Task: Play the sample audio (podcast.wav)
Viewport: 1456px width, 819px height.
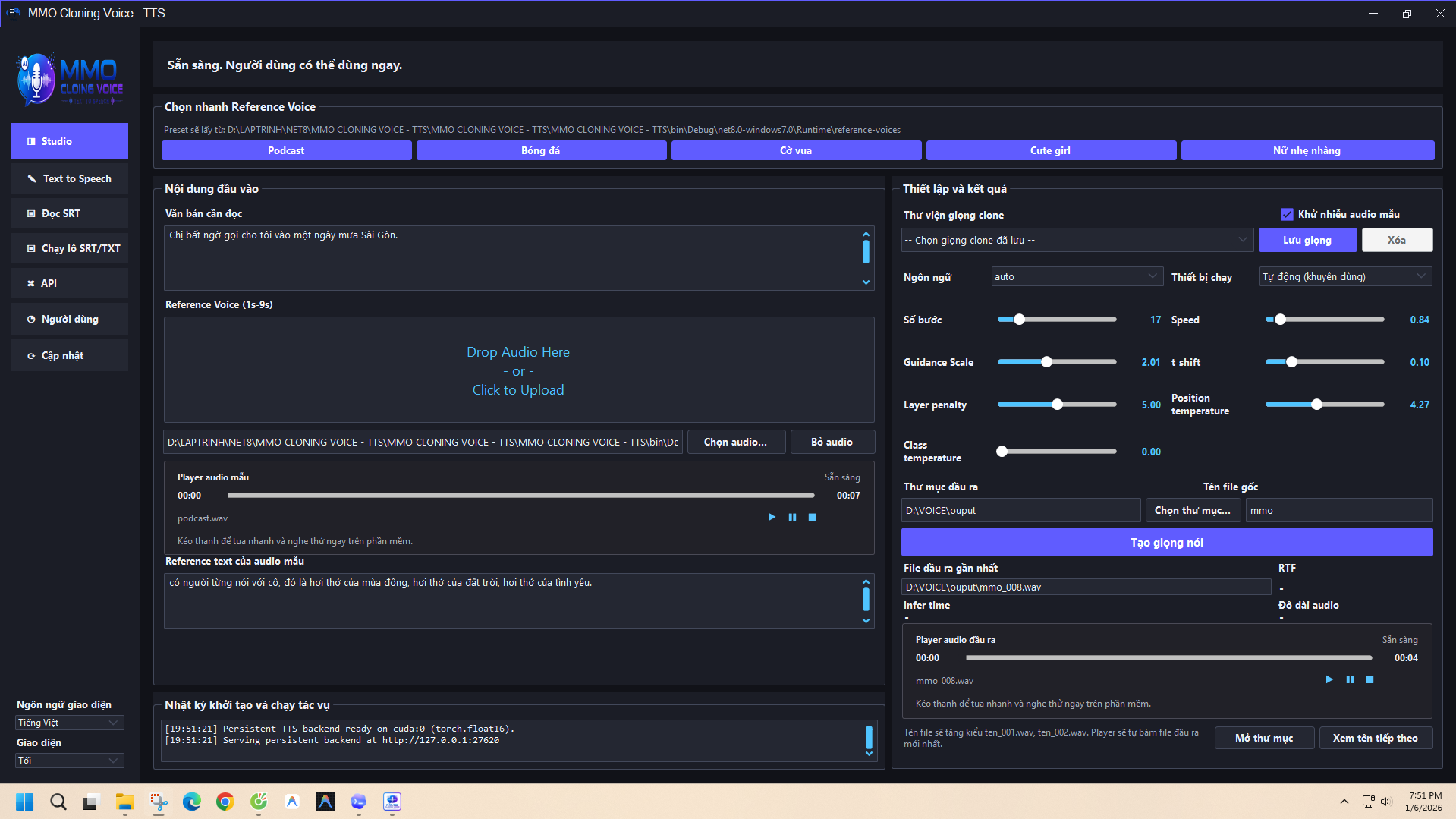Action: [x=772, y=517]
